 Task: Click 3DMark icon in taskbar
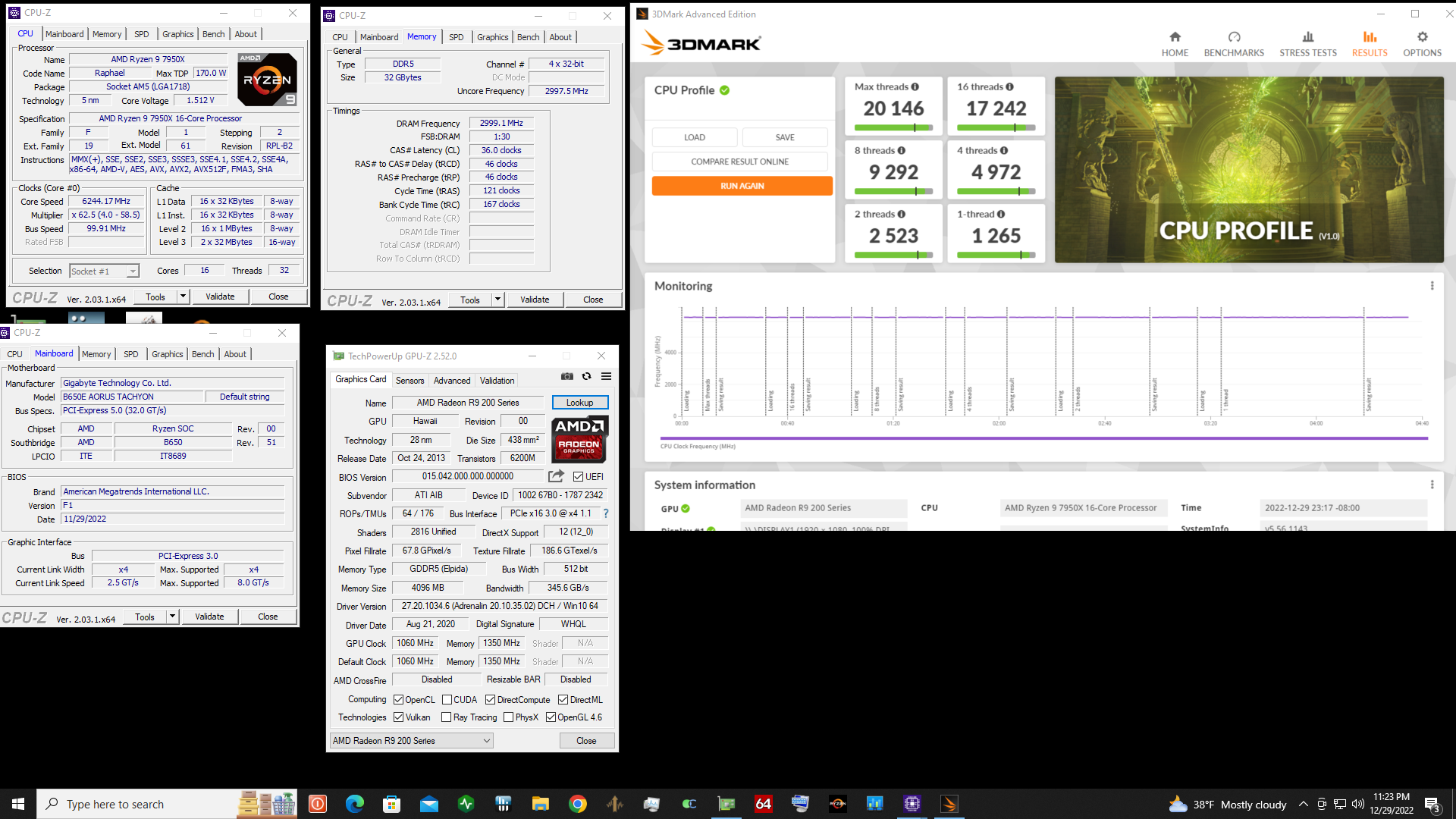[949, 804]
